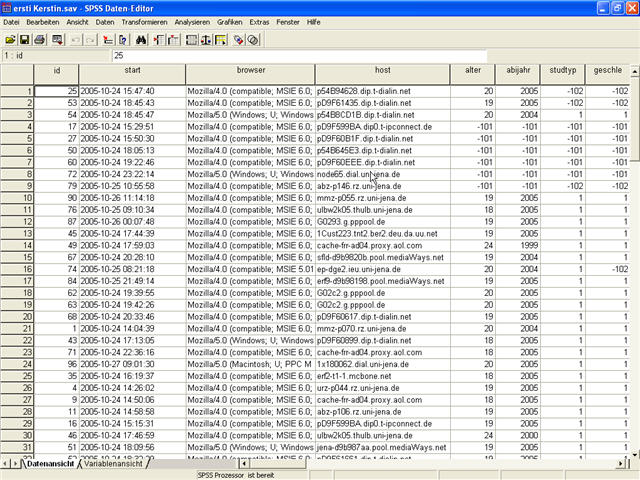This screenshot has width=640, height=480.
Task: Click the Insert Variable toolbar icon
Action: 175,39
